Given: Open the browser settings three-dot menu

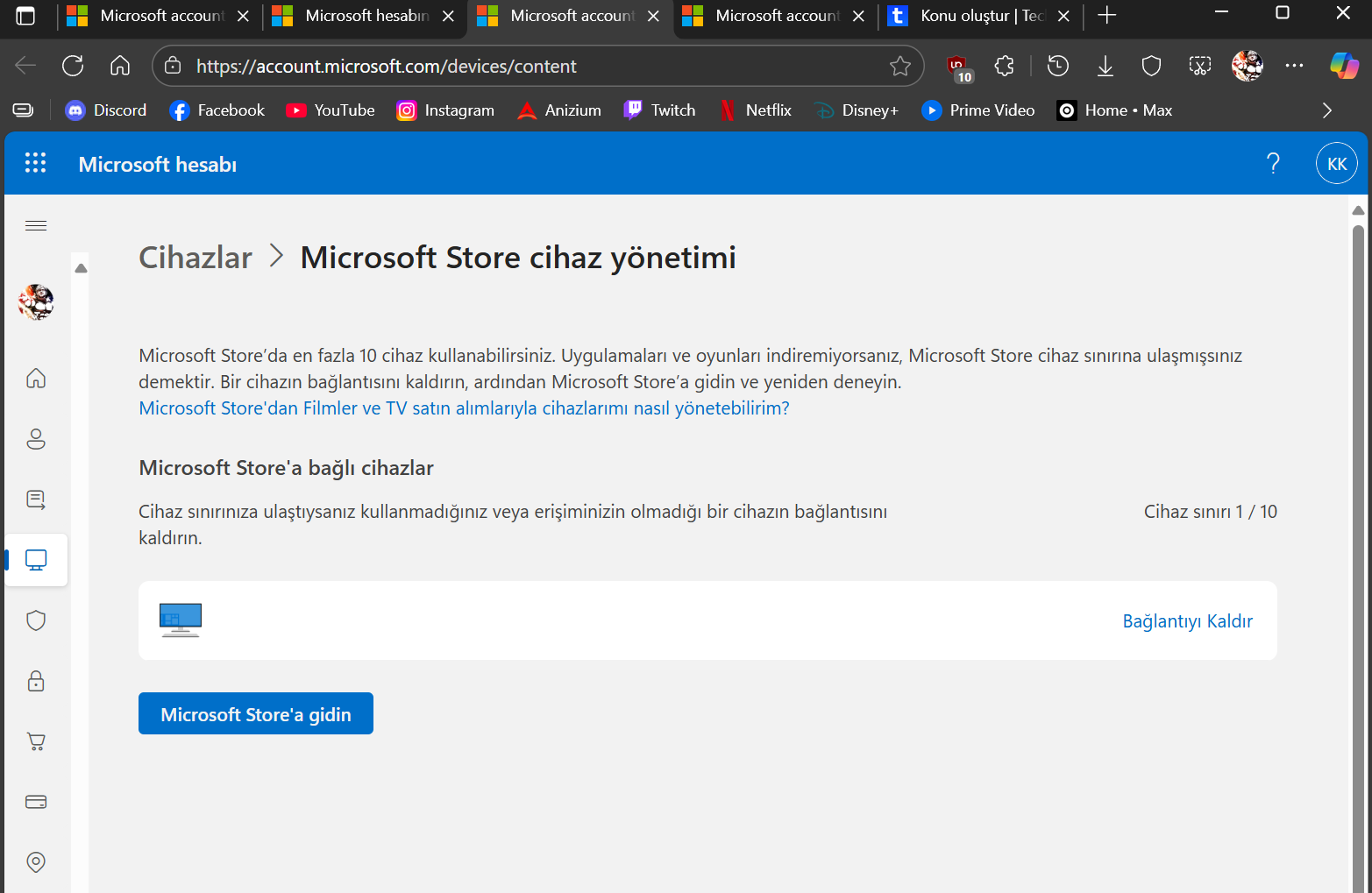Looking at the screenshot, I should click(x=1294, y=66).
